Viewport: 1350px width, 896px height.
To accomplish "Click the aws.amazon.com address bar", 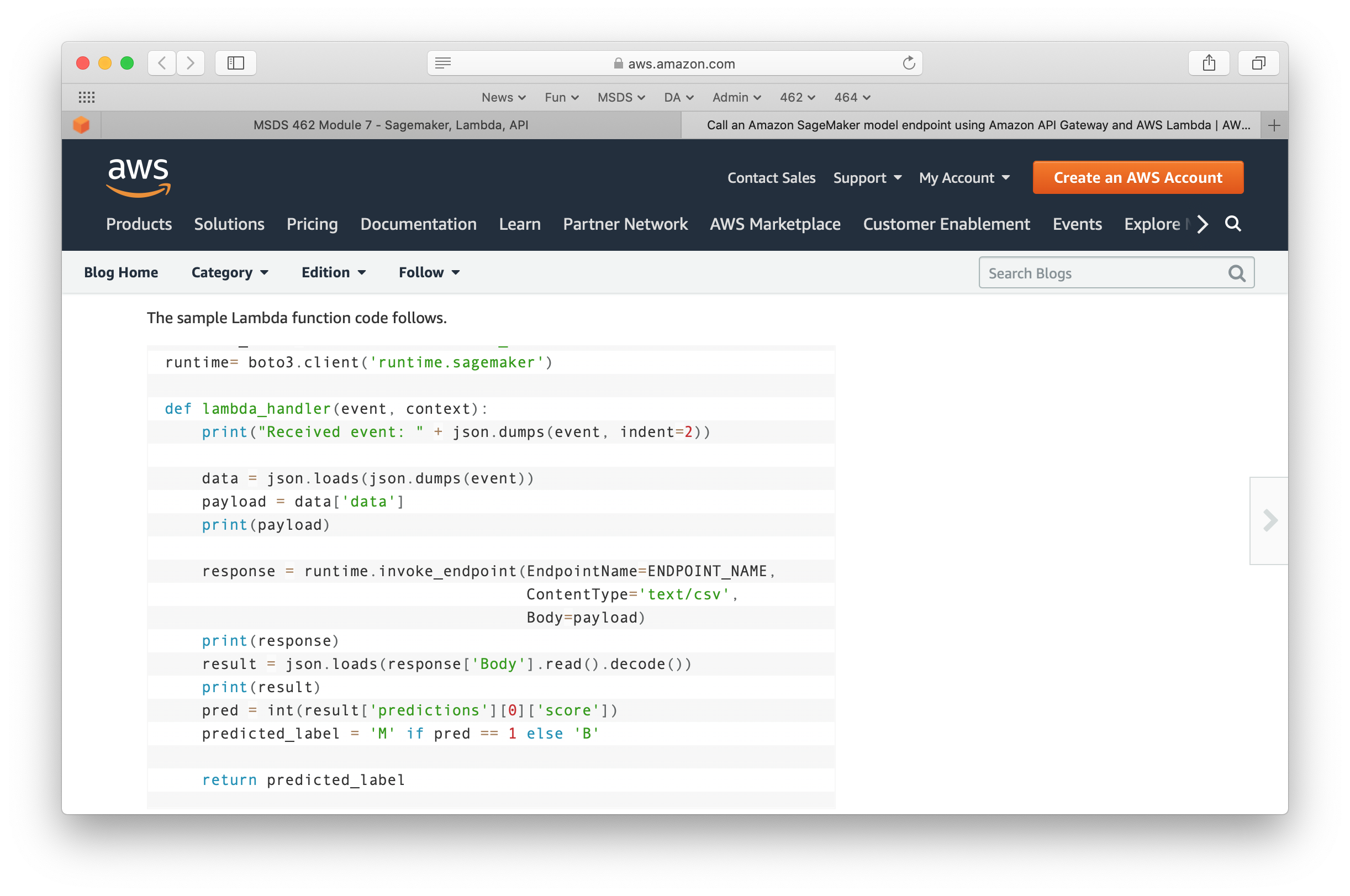I will [x=674, y=63].
